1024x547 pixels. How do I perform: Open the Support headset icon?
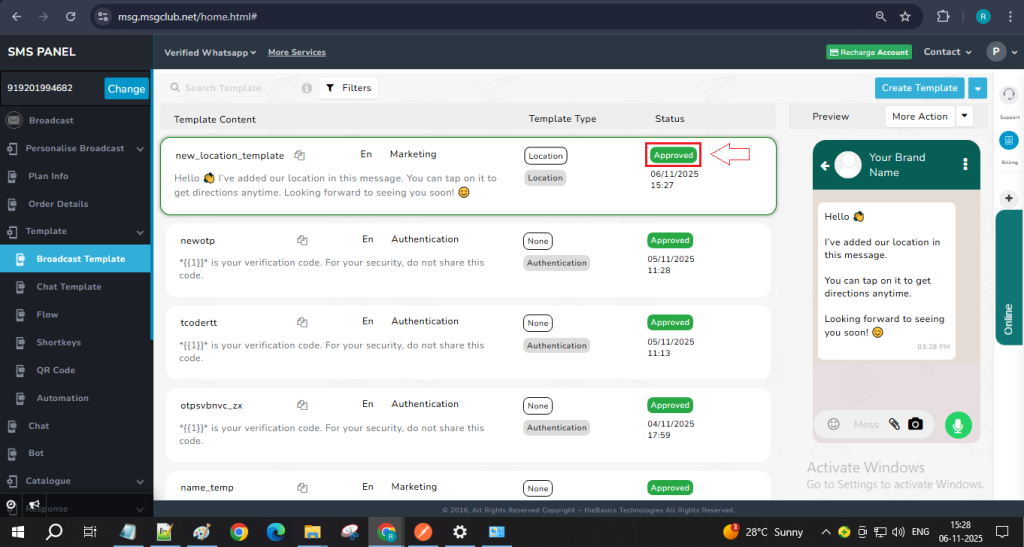pos(1009,95)
